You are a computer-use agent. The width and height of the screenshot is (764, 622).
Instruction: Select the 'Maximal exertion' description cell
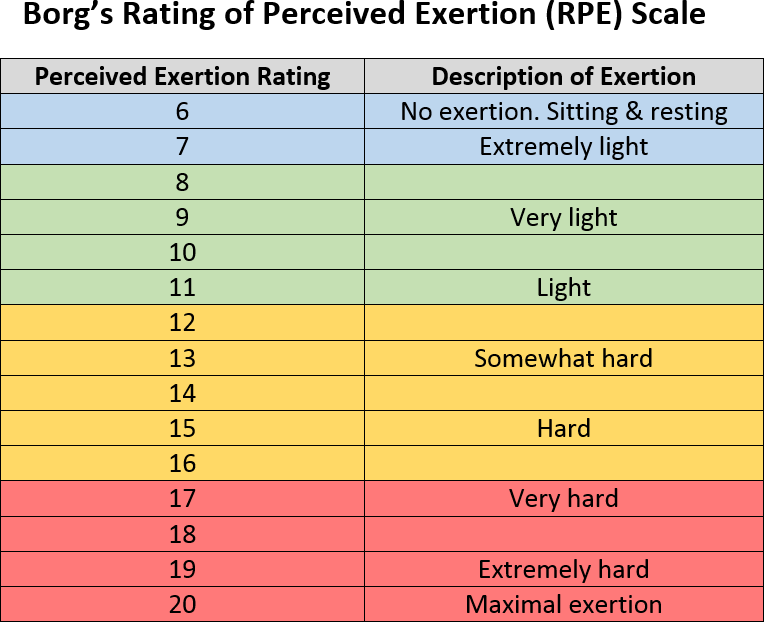(x=563, y=604)
